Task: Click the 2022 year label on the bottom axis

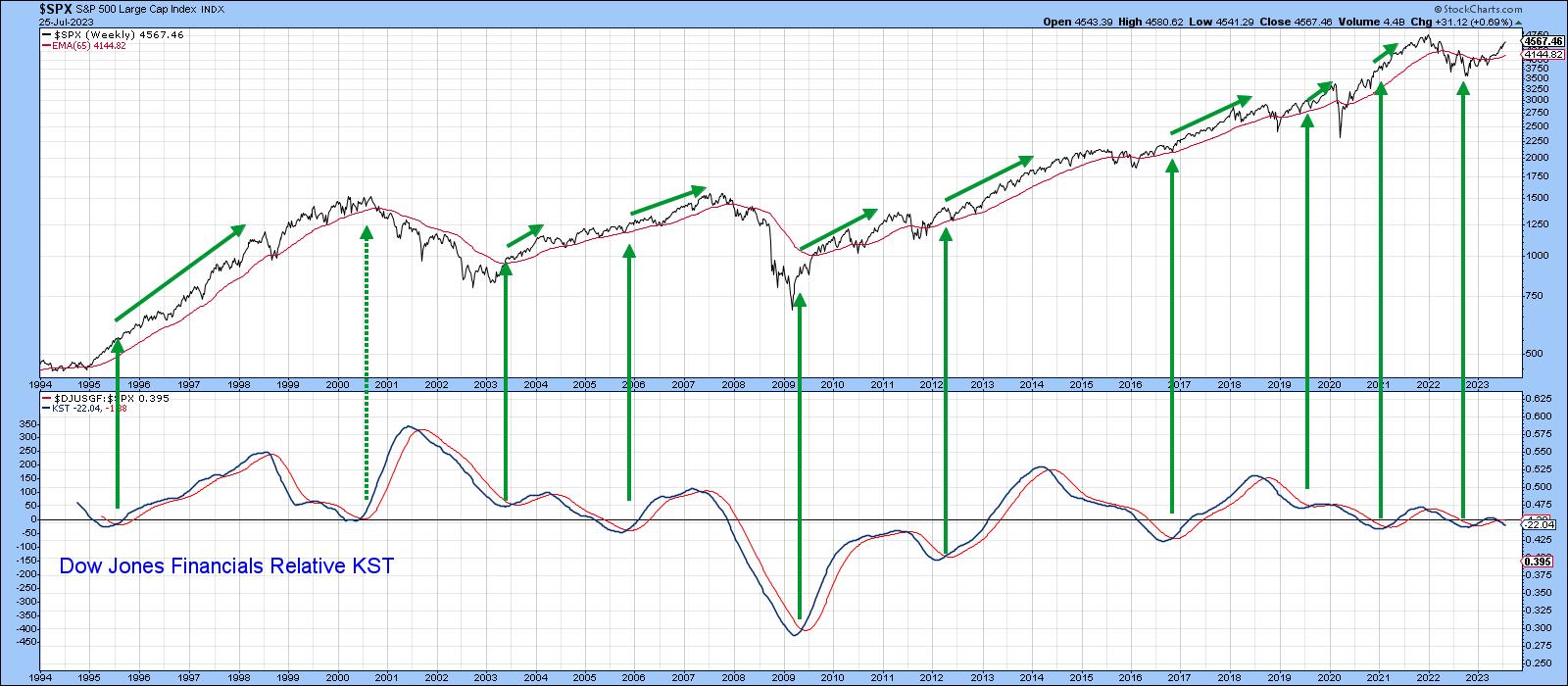Action: tap(1428, 677)
